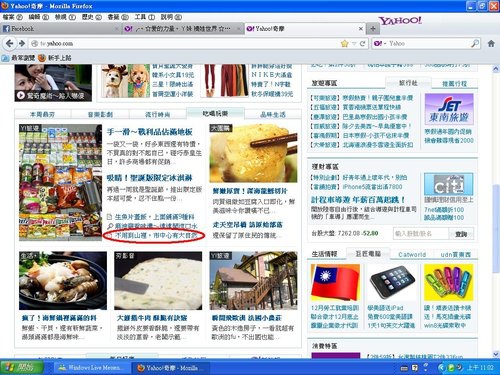Screen dimensions: 500x375
Task: Expand the URL bar history dropdown arrow
Action: tap(354, 43)
